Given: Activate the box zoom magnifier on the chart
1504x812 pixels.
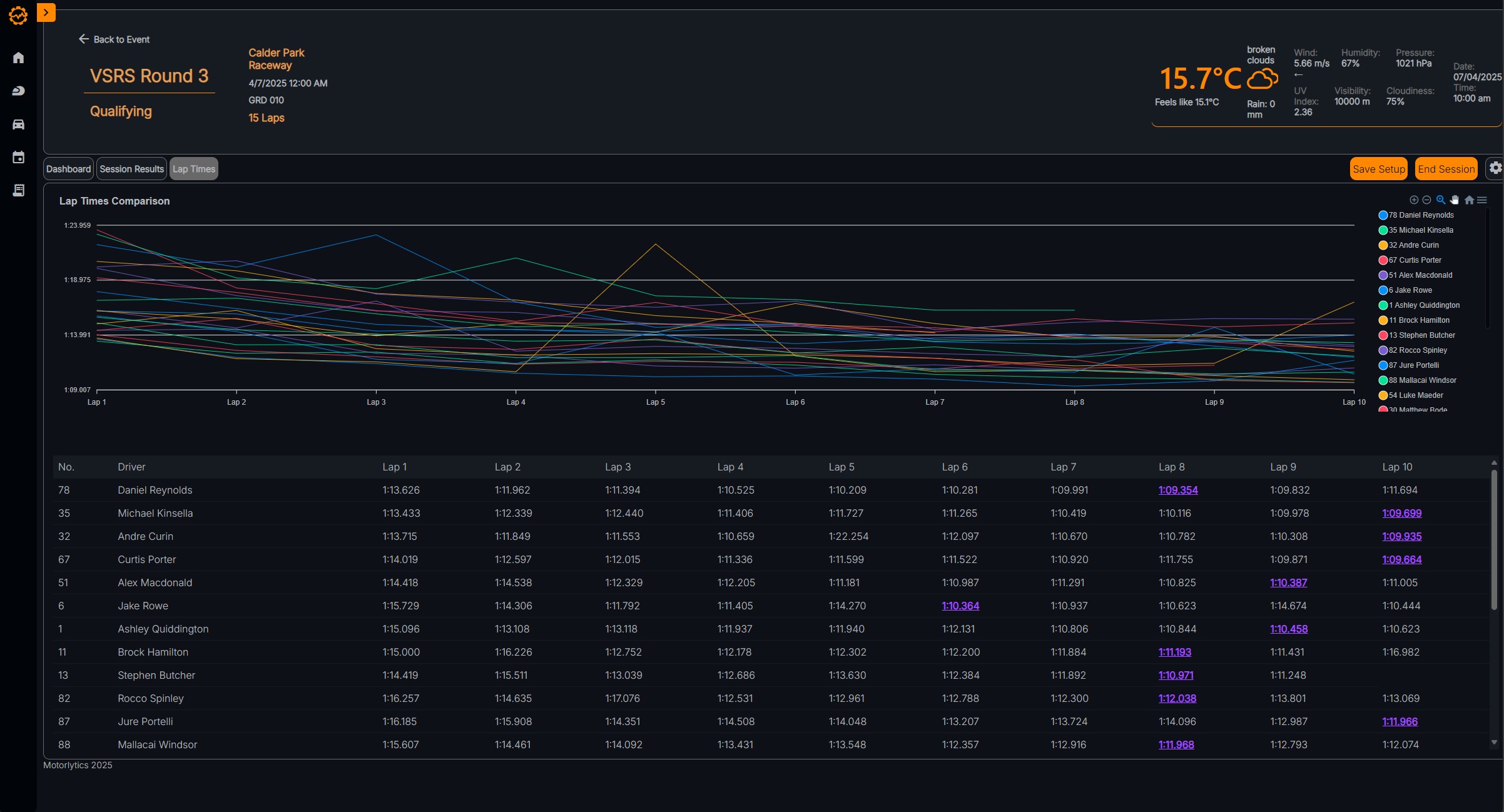Looking at the screenshot, I should (x=1441, y=200).
